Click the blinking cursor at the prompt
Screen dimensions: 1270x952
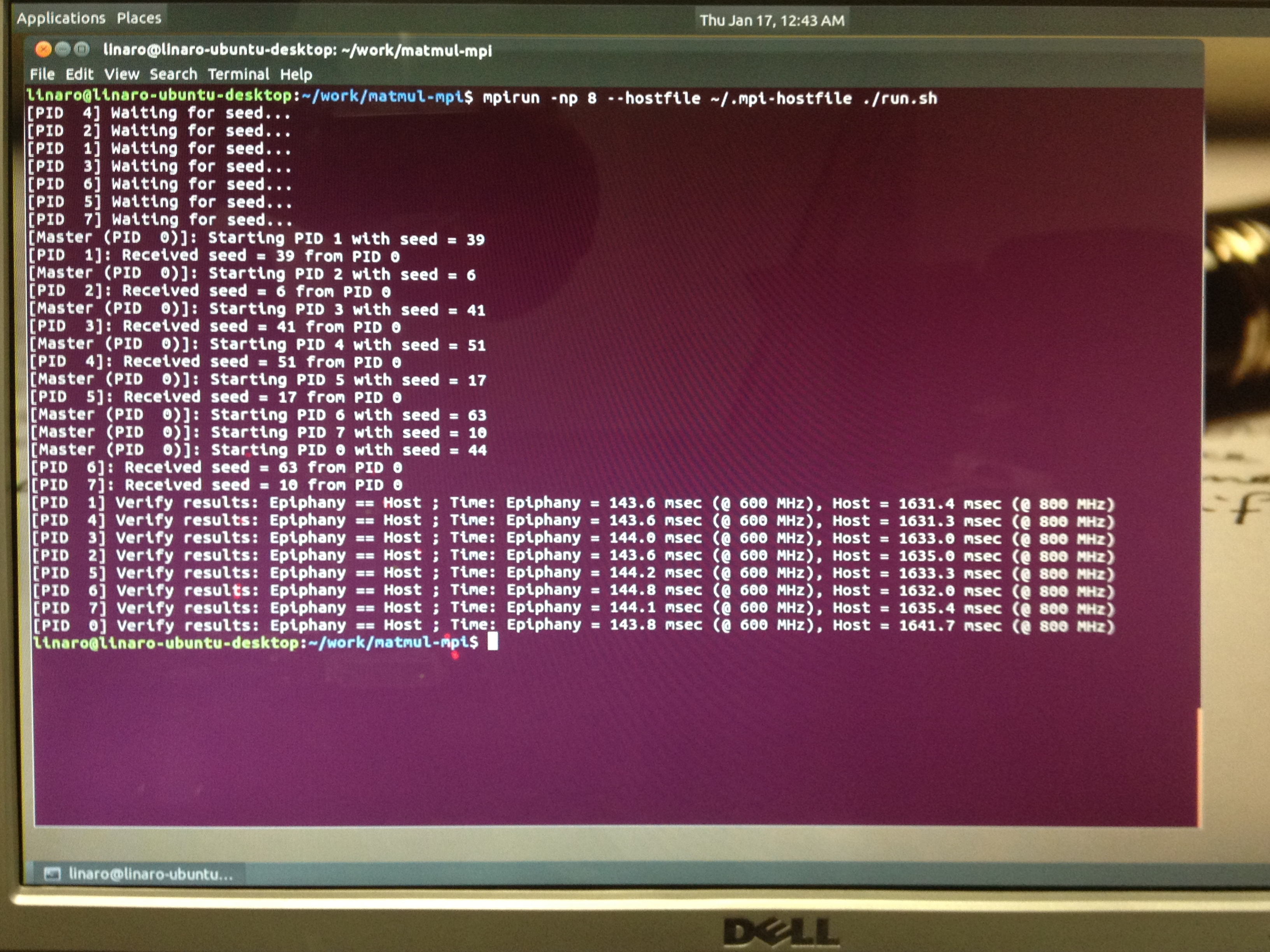[493, 642]
